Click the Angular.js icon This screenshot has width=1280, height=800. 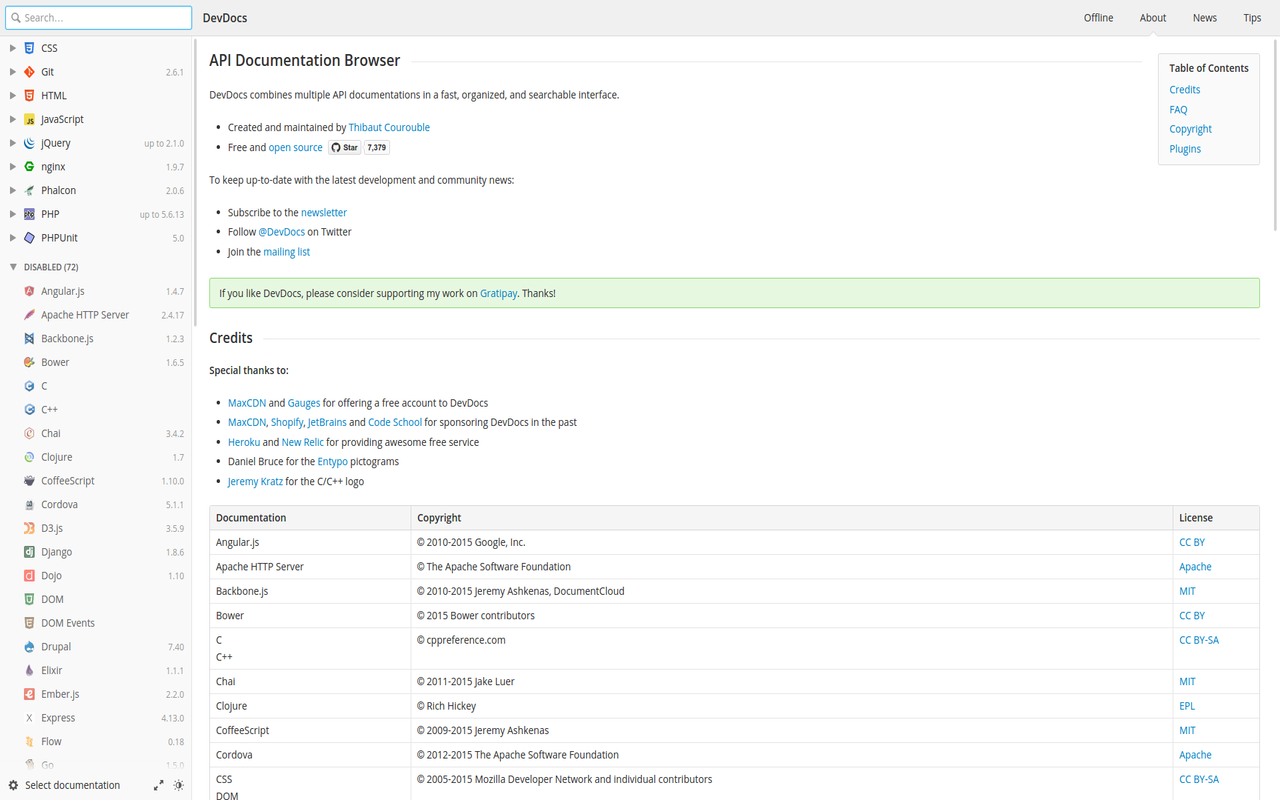(29, 291)
